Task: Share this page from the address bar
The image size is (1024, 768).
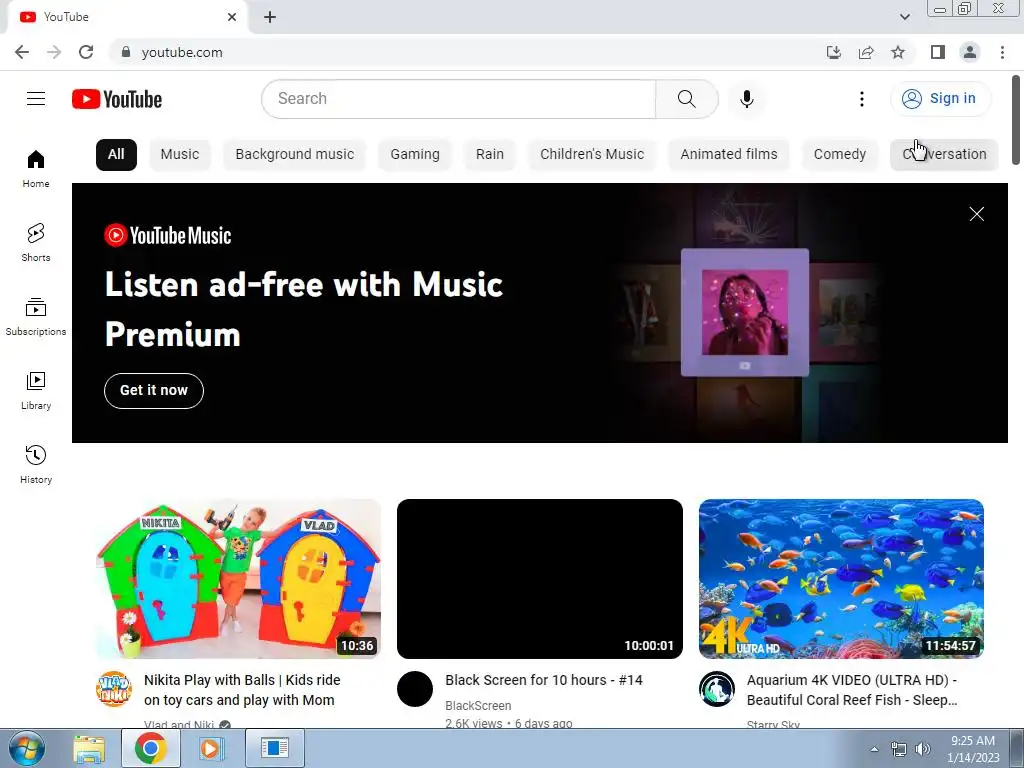Action: click(866, 52)
